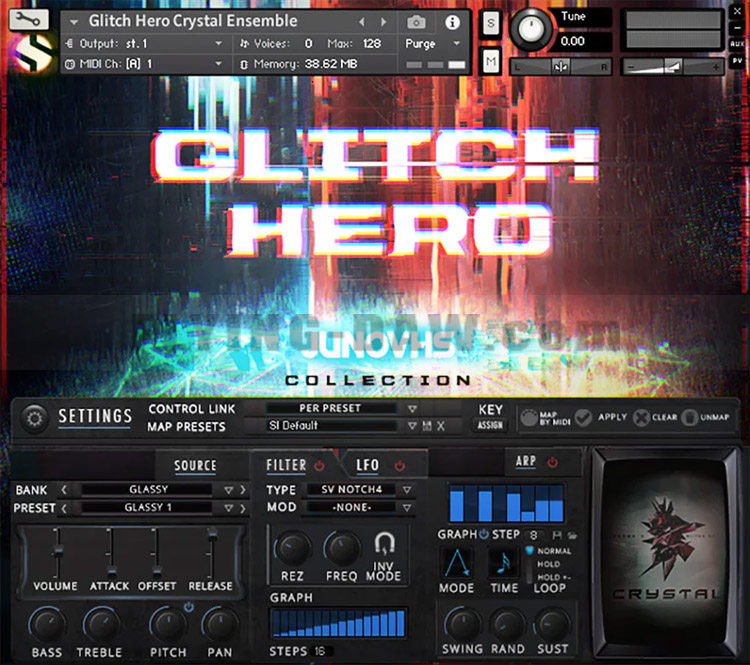Click the FREQ knob

coord(342,548)
